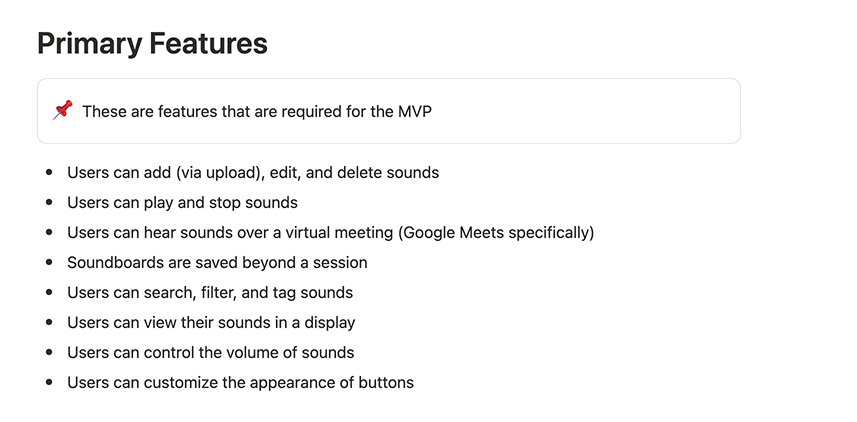Click the bullet beside the Soundboards item
Screen dimensions: 857x422
50,263
